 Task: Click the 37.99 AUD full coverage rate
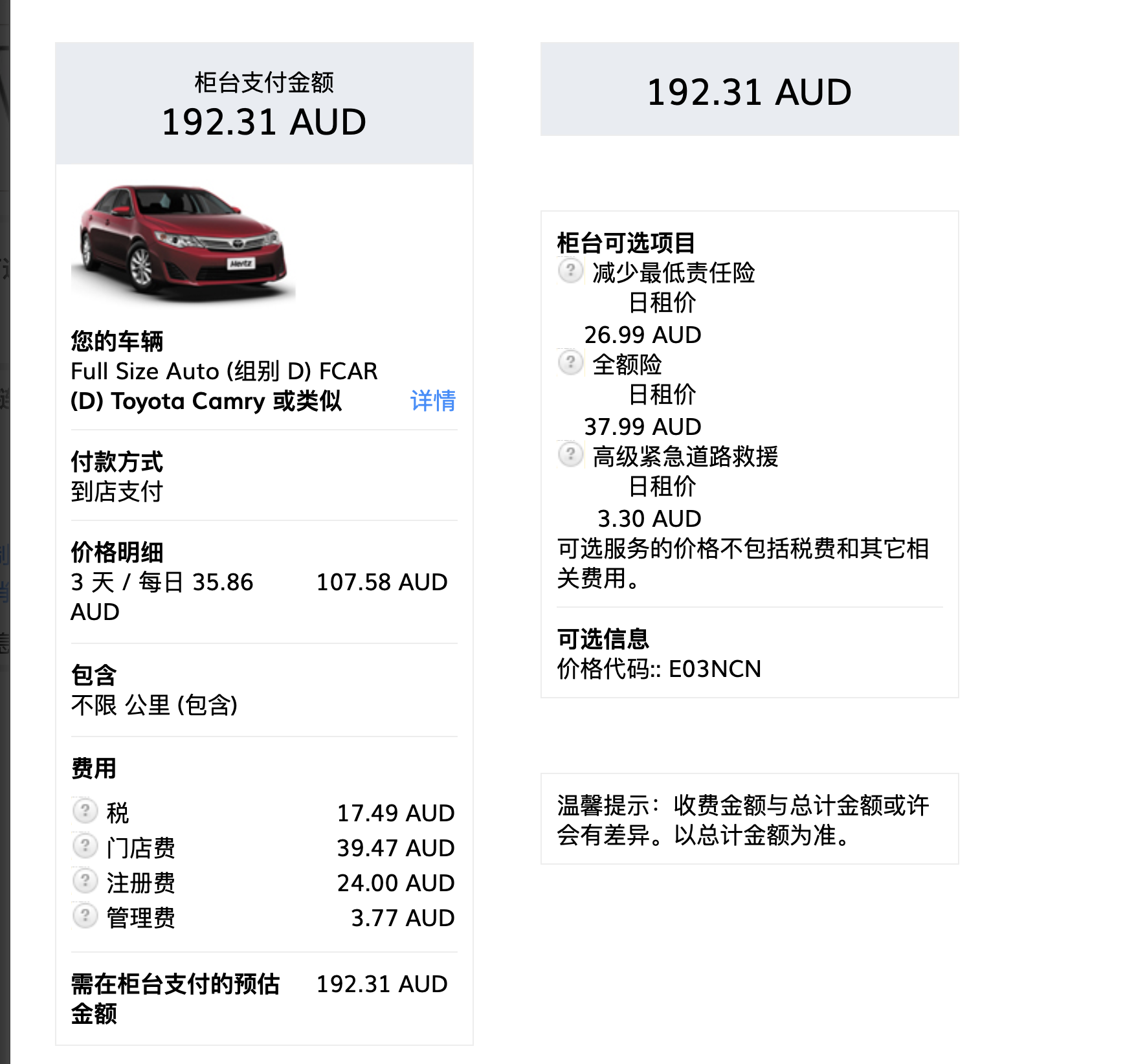pos(642,427)
